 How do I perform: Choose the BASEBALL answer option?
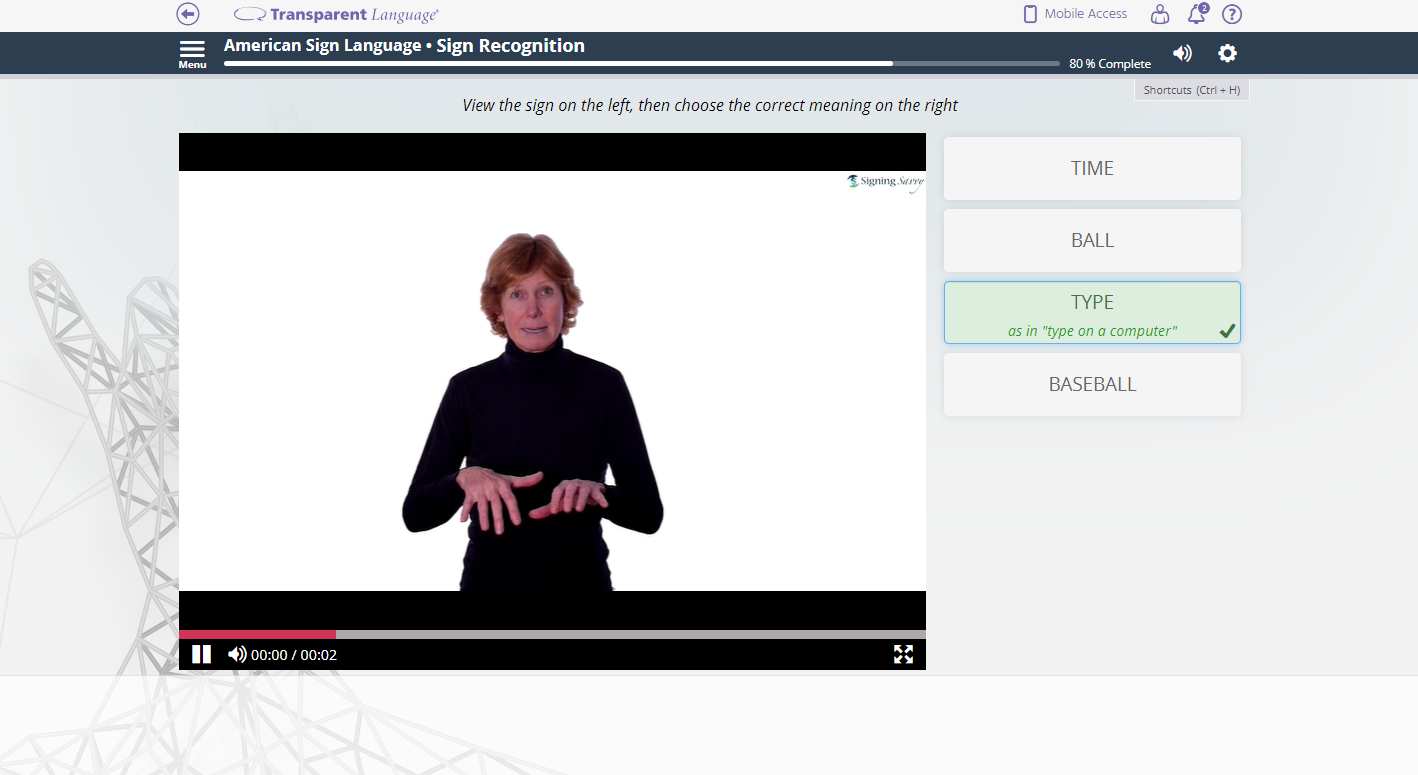coord(1092,384)
